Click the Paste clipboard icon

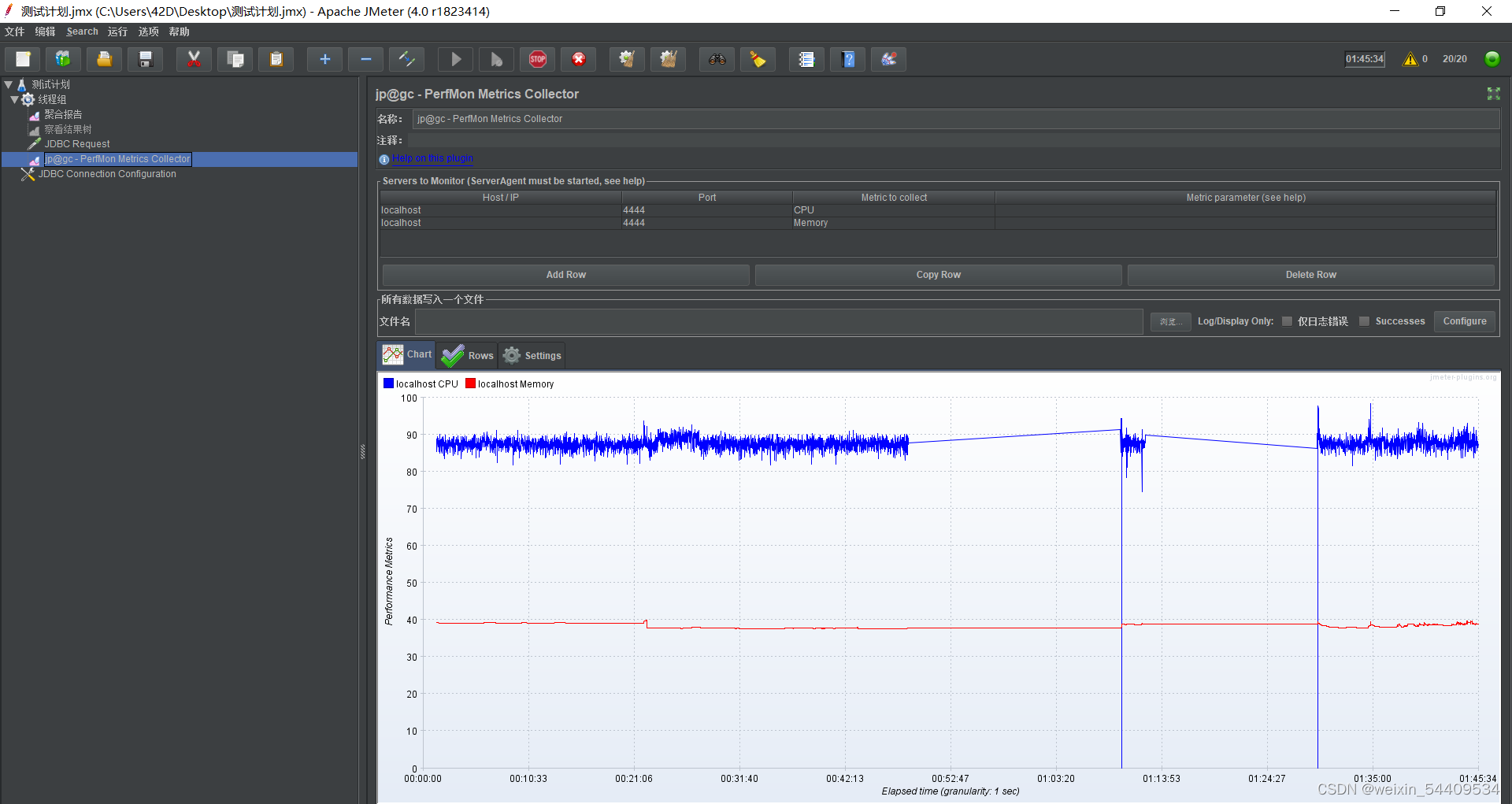tap(276, 59)
